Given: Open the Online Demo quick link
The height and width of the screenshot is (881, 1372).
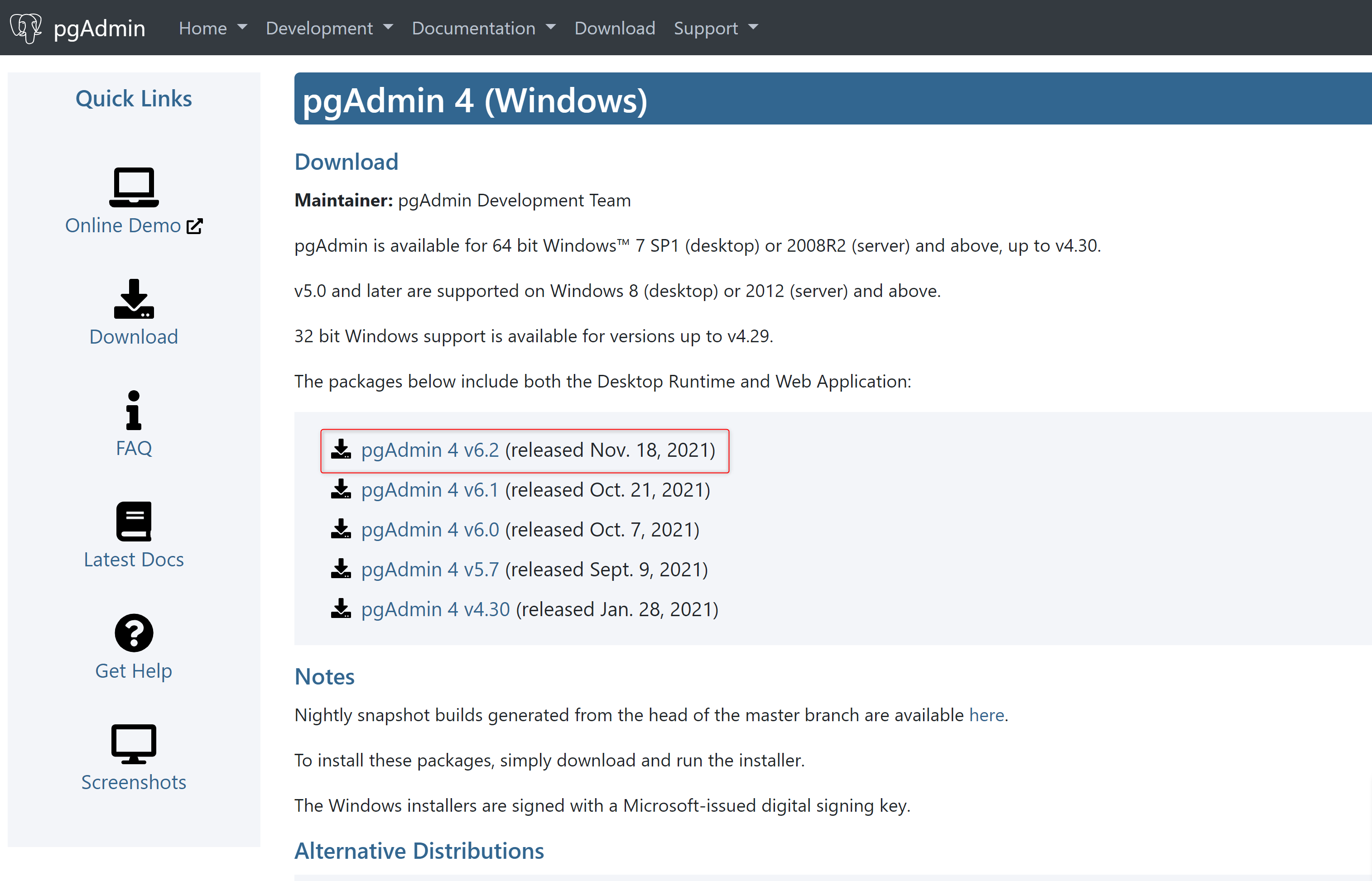Looking at the screenshot, I should [x=123, y=225].
